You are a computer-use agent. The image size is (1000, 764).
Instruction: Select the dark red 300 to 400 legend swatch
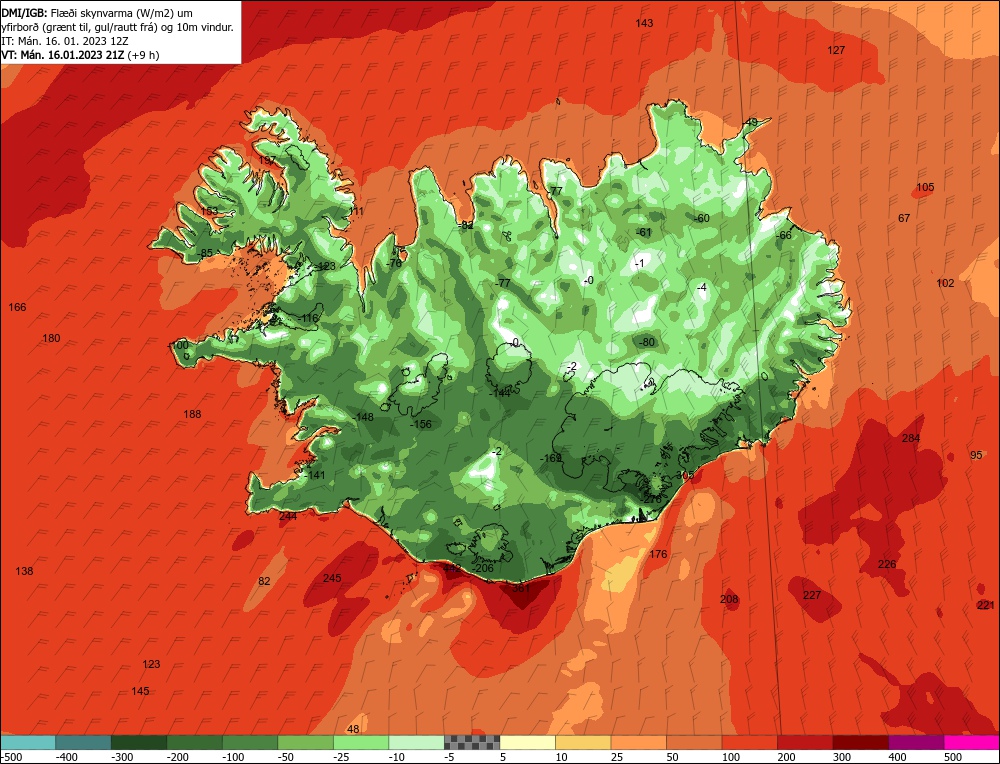[x=861, y=742]
